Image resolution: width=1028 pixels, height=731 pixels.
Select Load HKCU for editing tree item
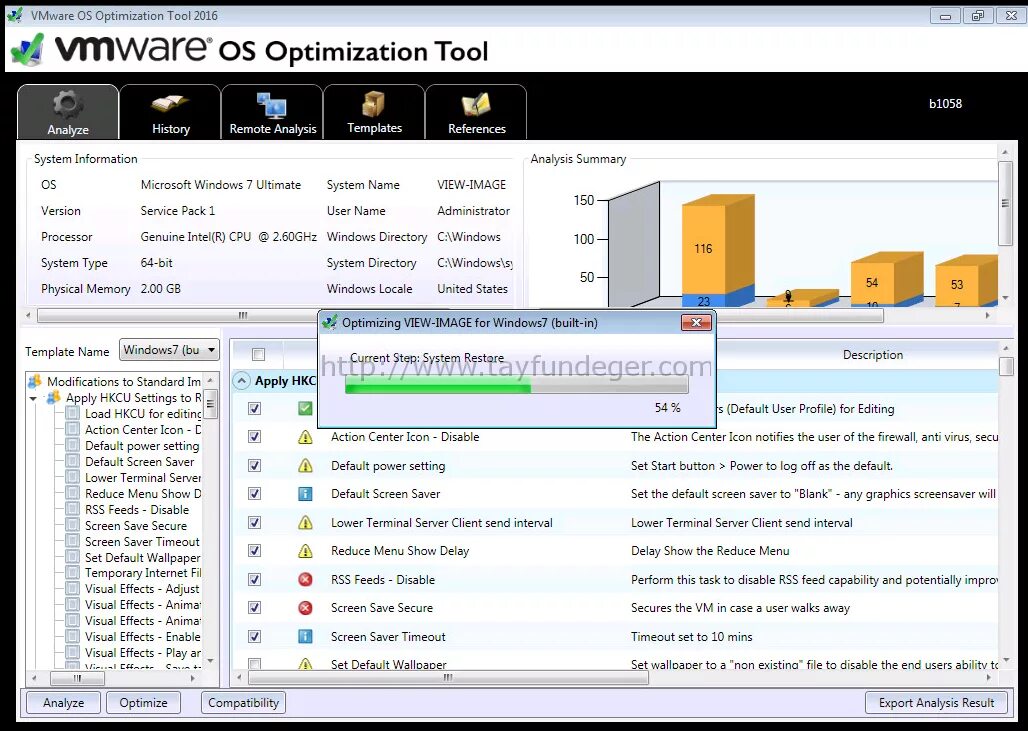[x=143, y=414]
